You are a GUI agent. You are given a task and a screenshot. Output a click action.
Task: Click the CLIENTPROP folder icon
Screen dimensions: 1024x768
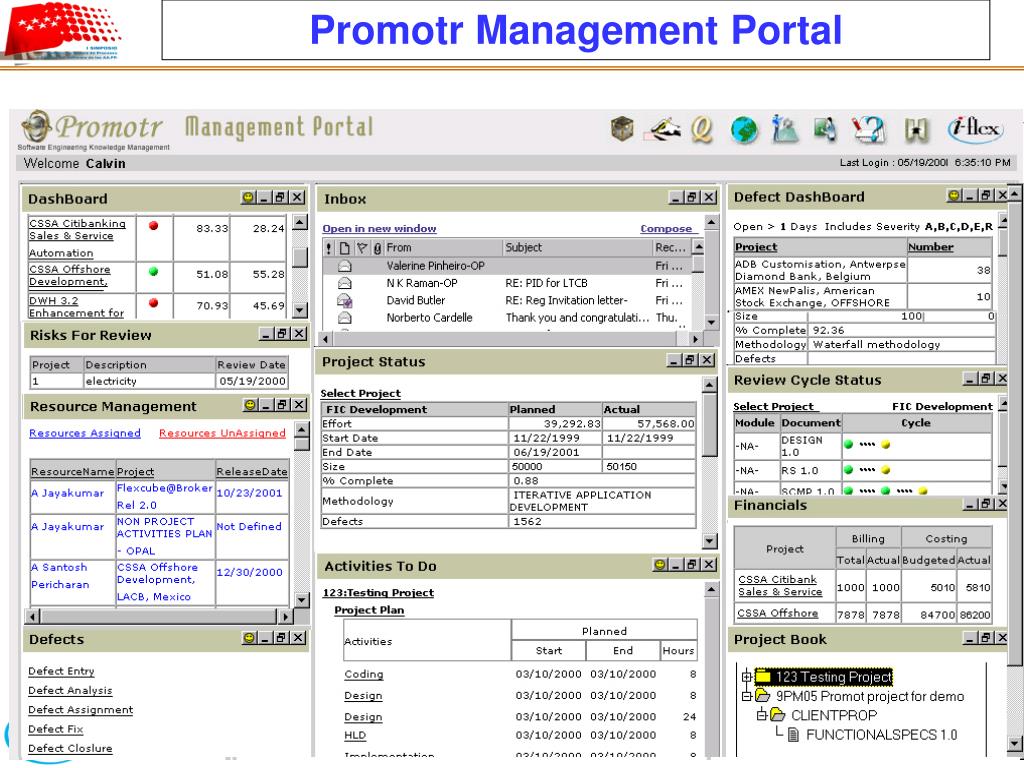tap(777, 715)
